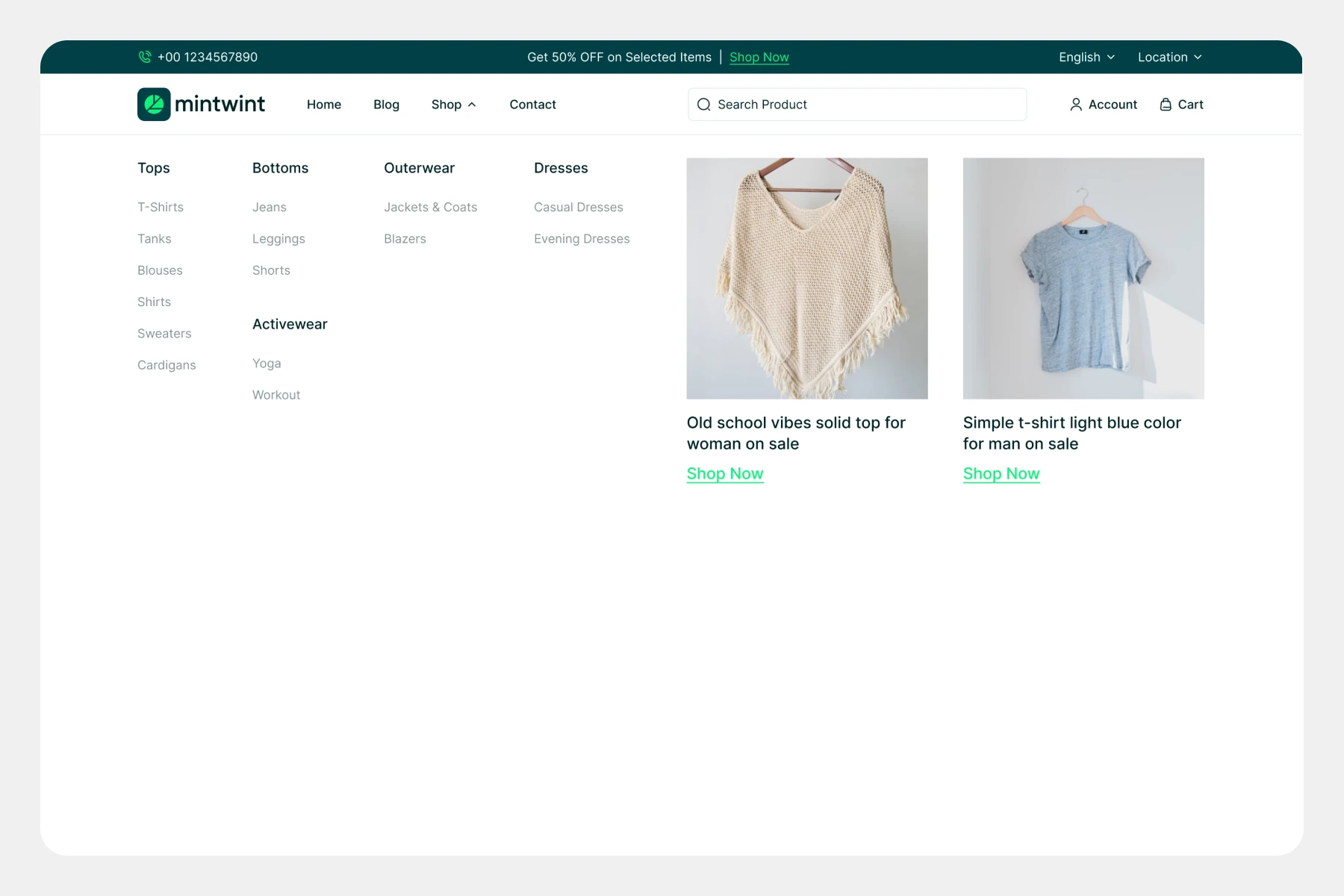Open the Cart bag icon

(x=1166, y=105)
